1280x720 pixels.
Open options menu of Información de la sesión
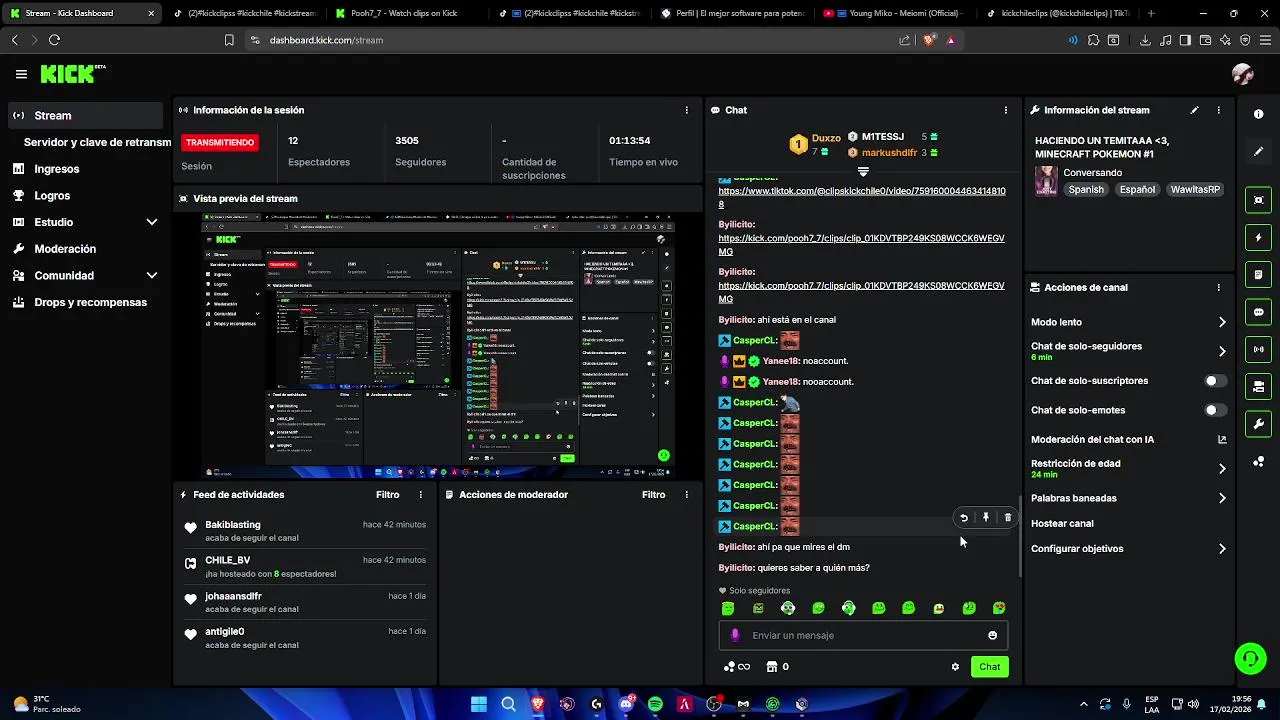tap(686, 110)
